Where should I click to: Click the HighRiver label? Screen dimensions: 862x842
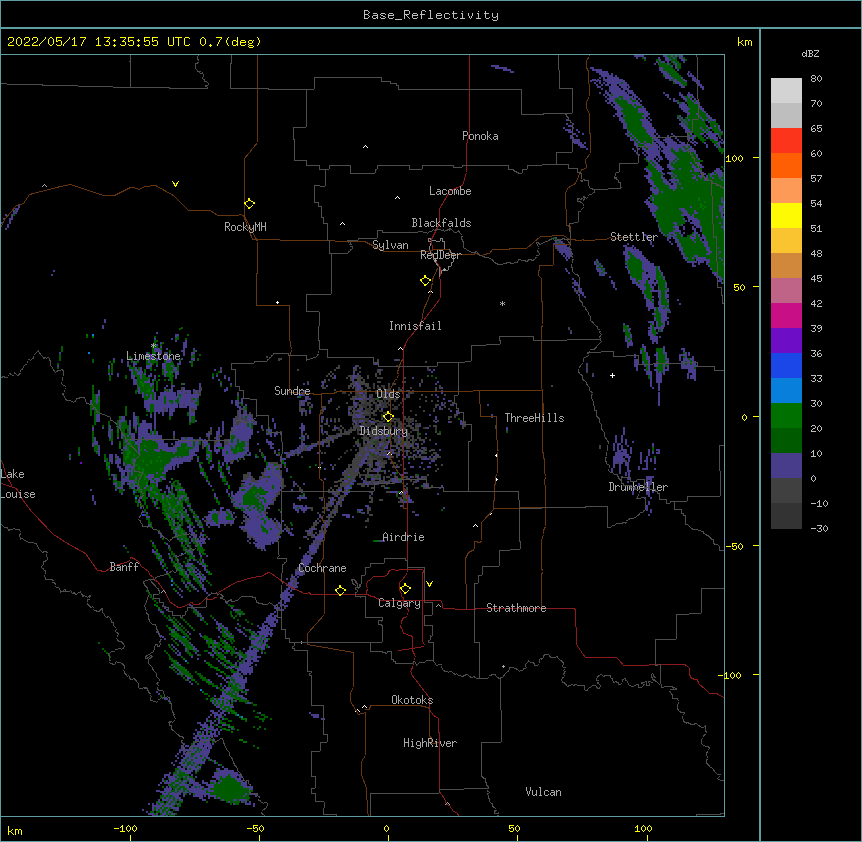click(430, 743)
